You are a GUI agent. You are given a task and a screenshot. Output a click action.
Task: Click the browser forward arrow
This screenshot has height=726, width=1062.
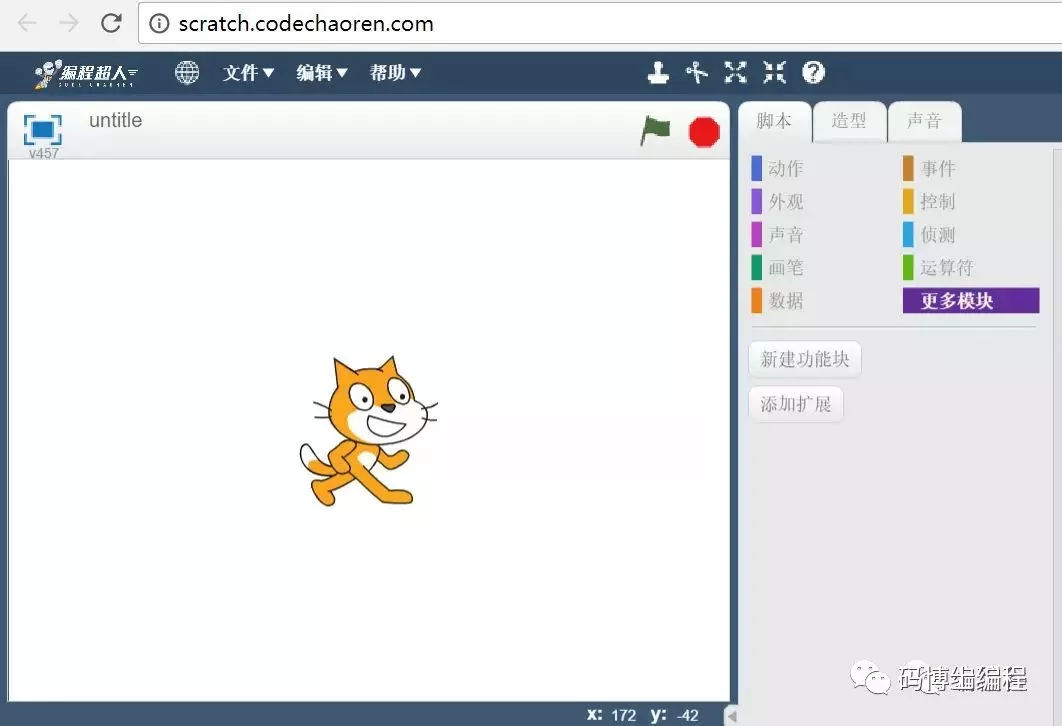69,23
